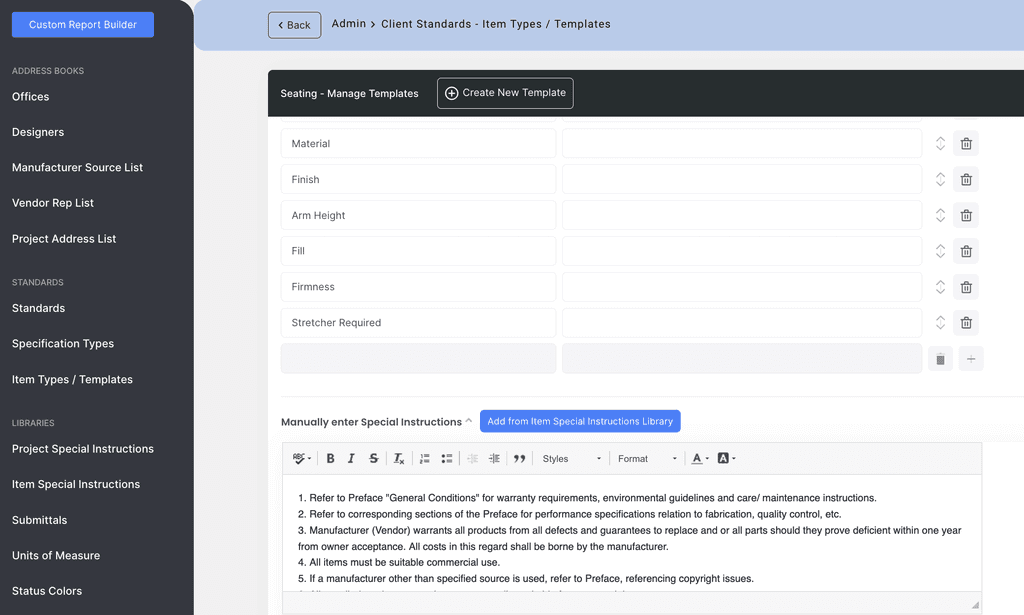The image size is (1024, 615).
Task: Navigate to Admin in the breadcrumb
Action: coord(348,23)
